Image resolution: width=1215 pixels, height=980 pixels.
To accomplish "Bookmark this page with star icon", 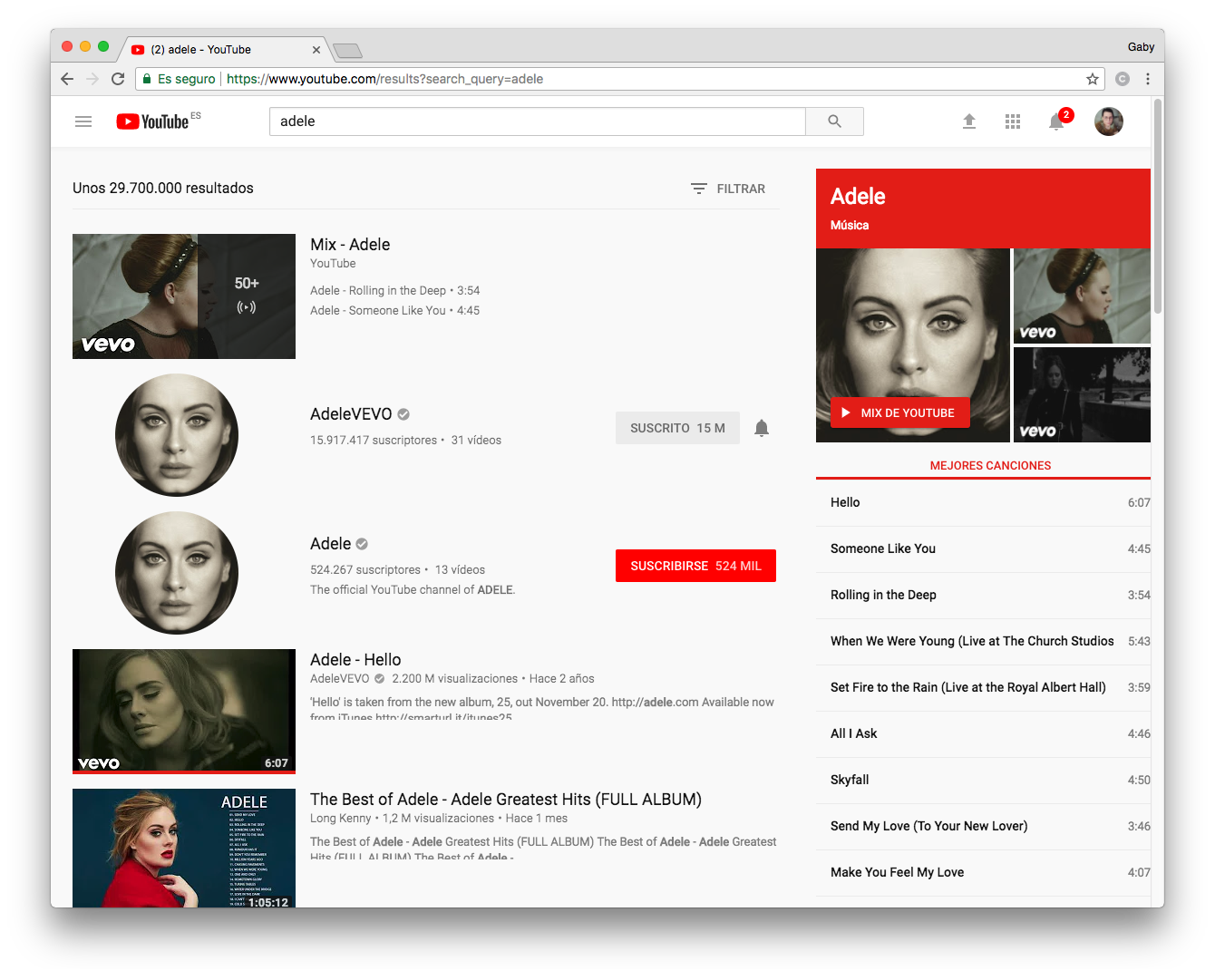I will pos(1093,79).
